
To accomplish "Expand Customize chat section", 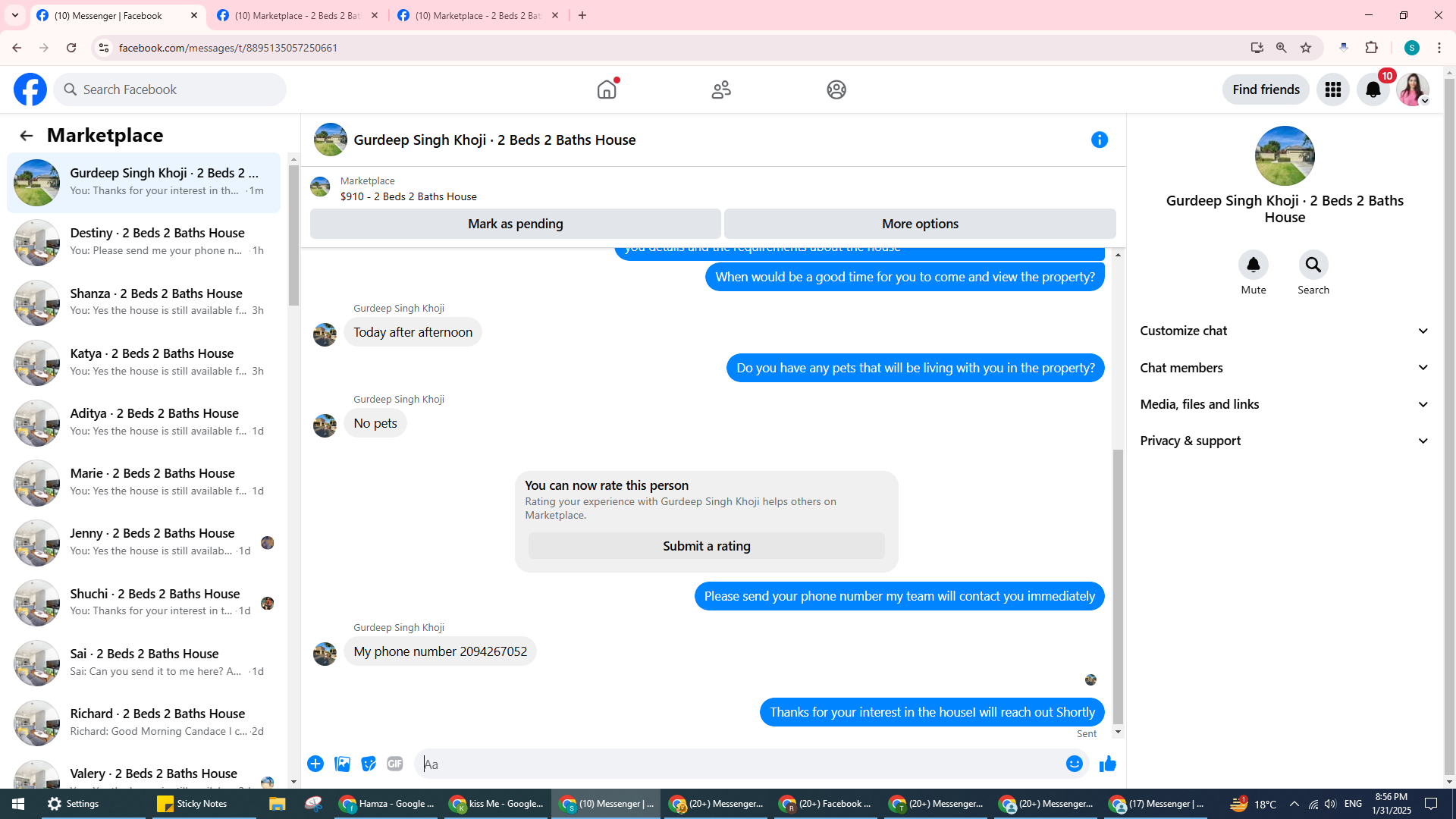I will pos(1285,331).
